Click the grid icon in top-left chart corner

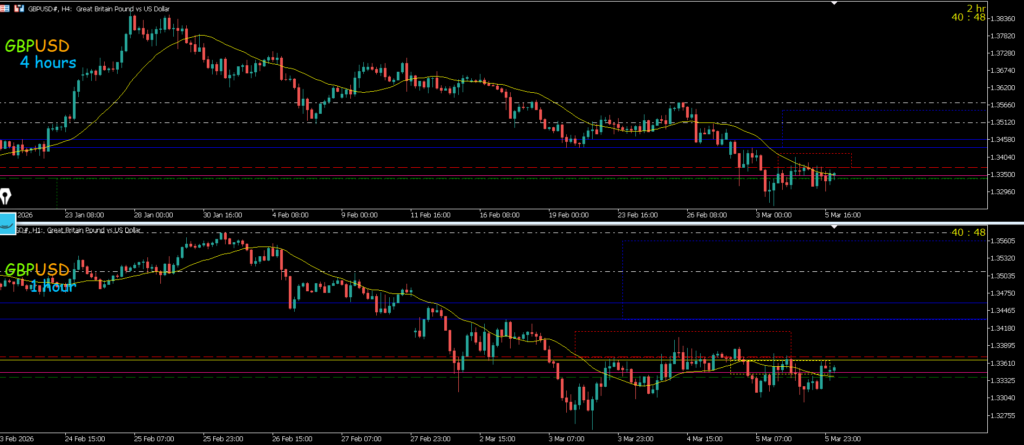click(6, 6)
